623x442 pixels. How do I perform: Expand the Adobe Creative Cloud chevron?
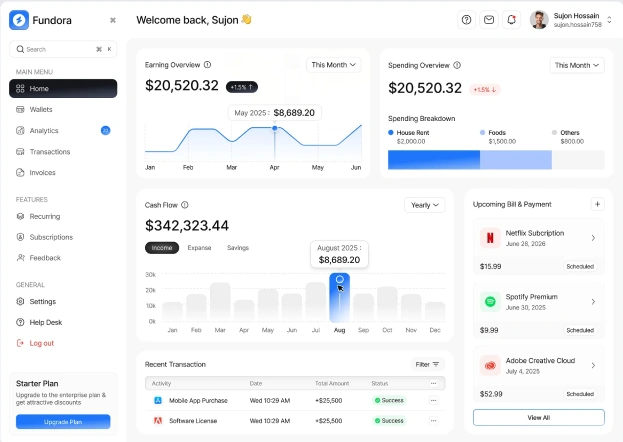click(593, 365)
